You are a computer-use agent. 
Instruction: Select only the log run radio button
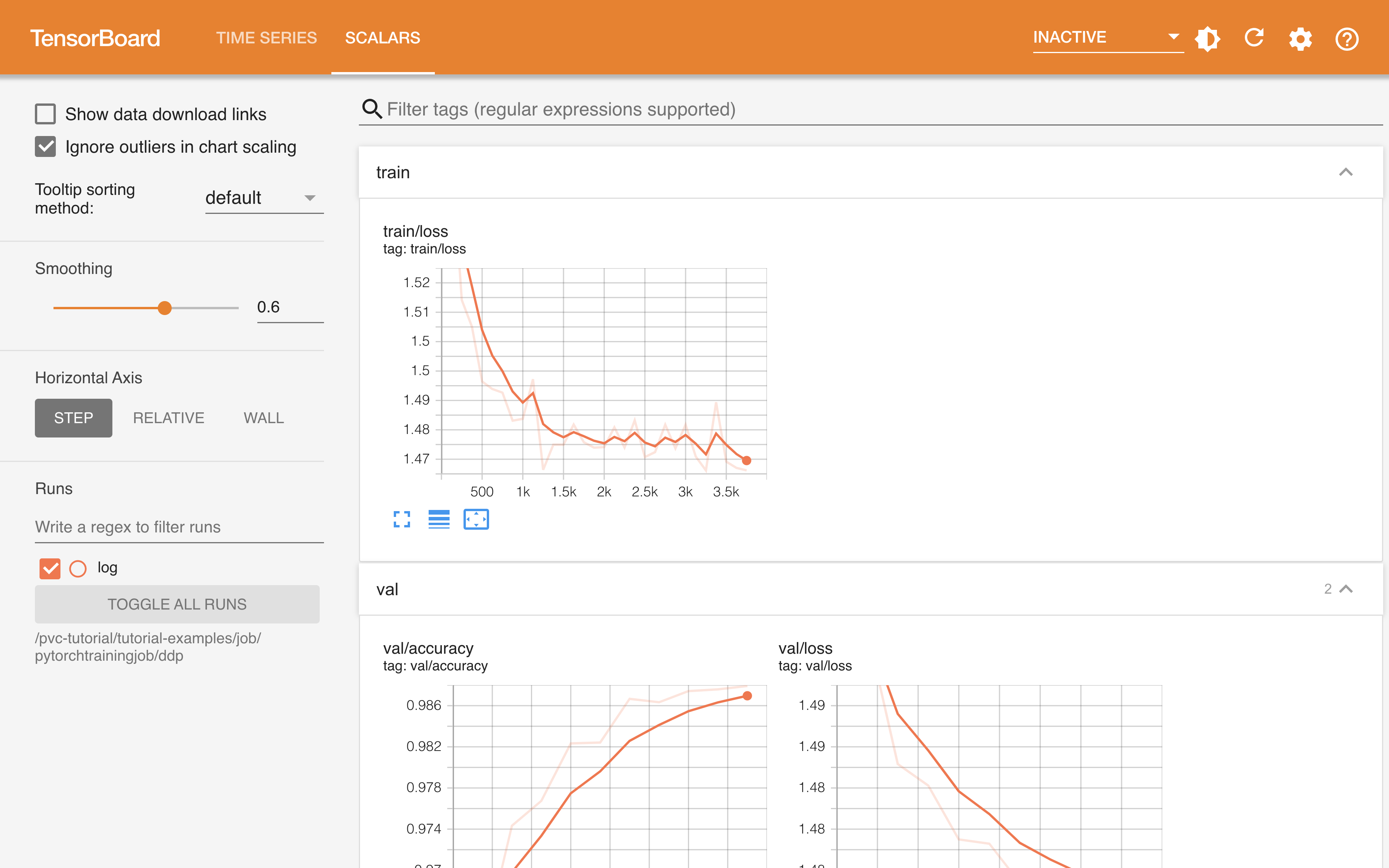(78, 568)
